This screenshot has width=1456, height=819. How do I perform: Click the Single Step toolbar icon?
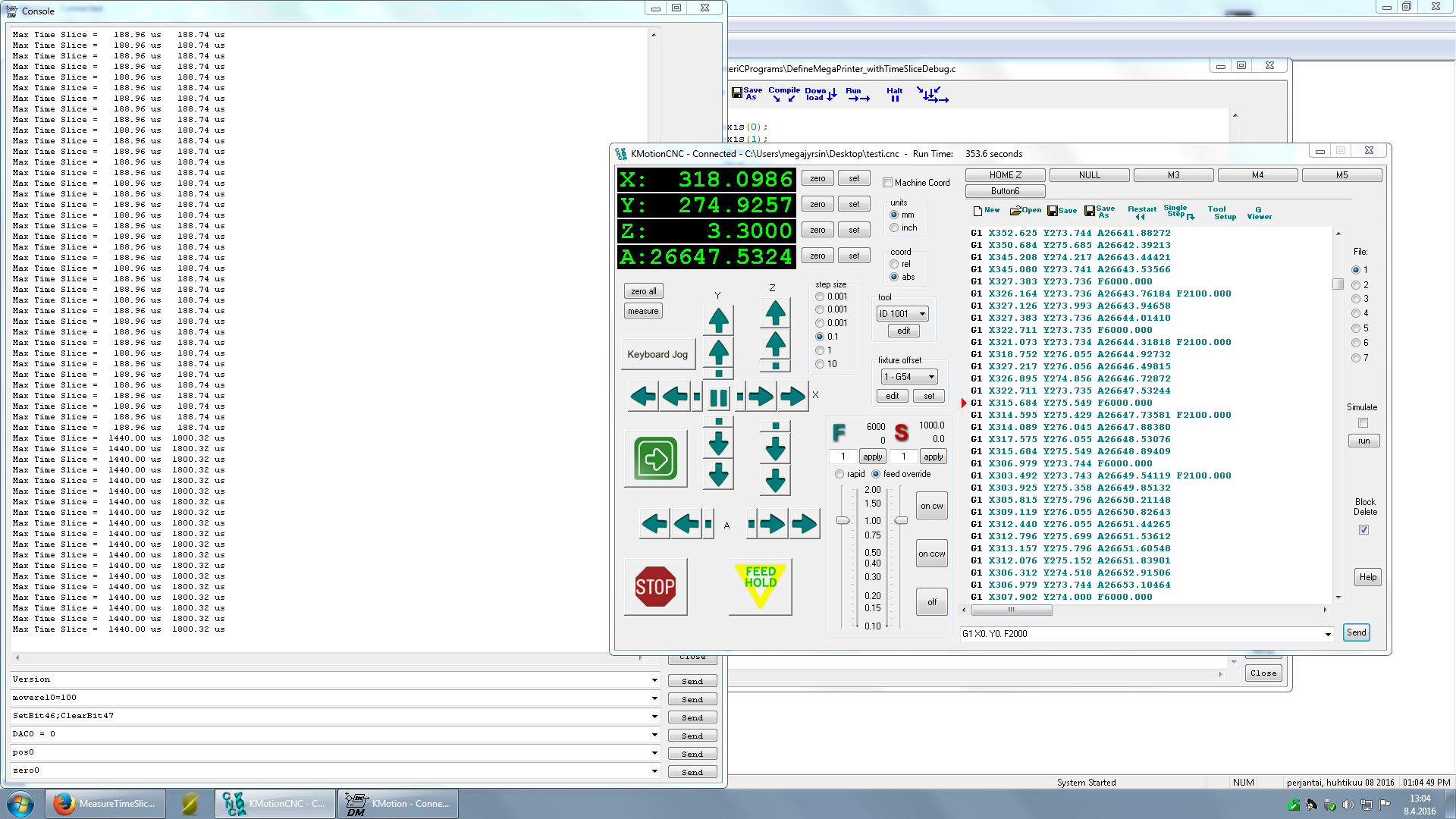click(x=1178, y=212)
